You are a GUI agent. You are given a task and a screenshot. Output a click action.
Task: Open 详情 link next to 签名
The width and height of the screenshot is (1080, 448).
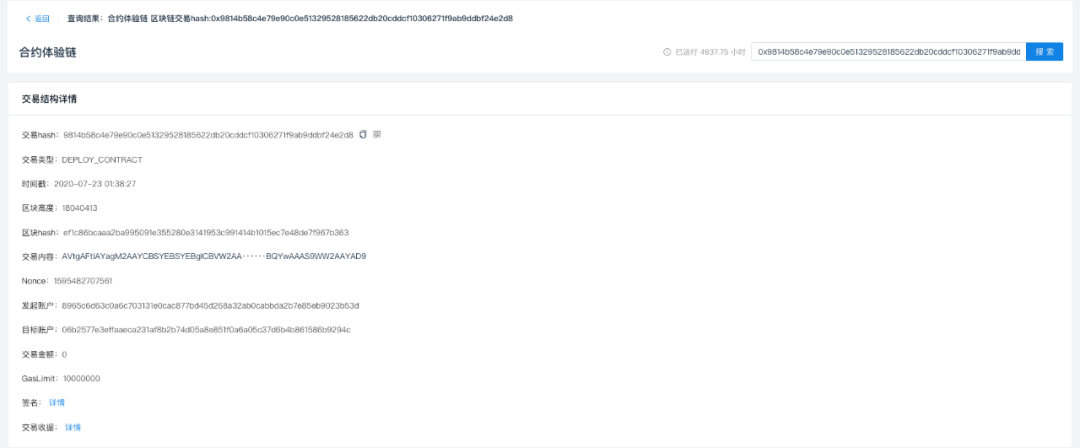point(57,402)
